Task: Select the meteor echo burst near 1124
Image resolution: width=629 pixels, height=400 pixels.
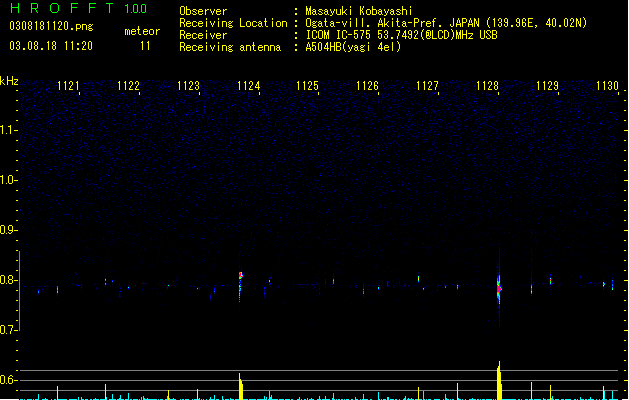Action: (x=240, y=281)
